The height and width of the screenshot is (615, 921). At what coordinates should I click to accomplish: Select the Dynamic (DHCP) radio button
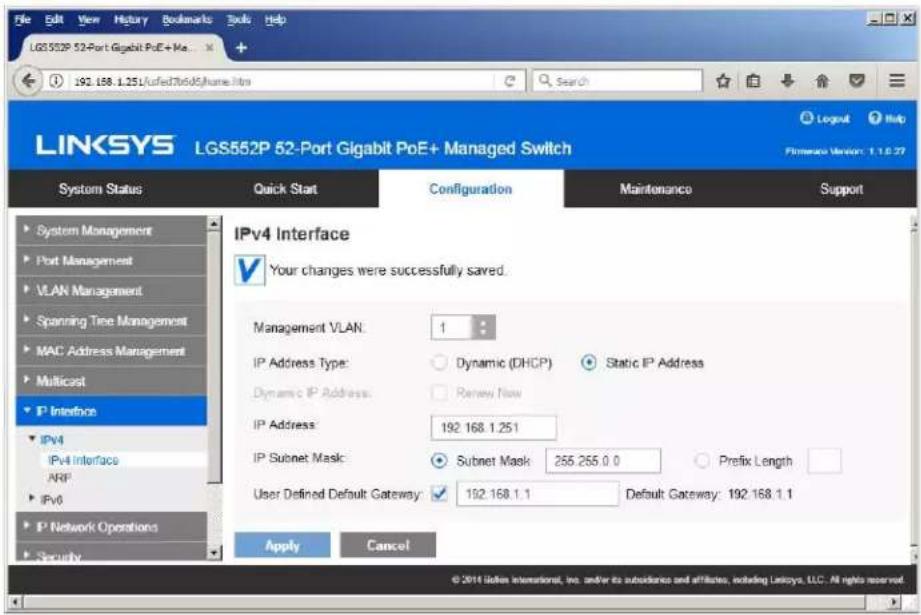point(439,362)
